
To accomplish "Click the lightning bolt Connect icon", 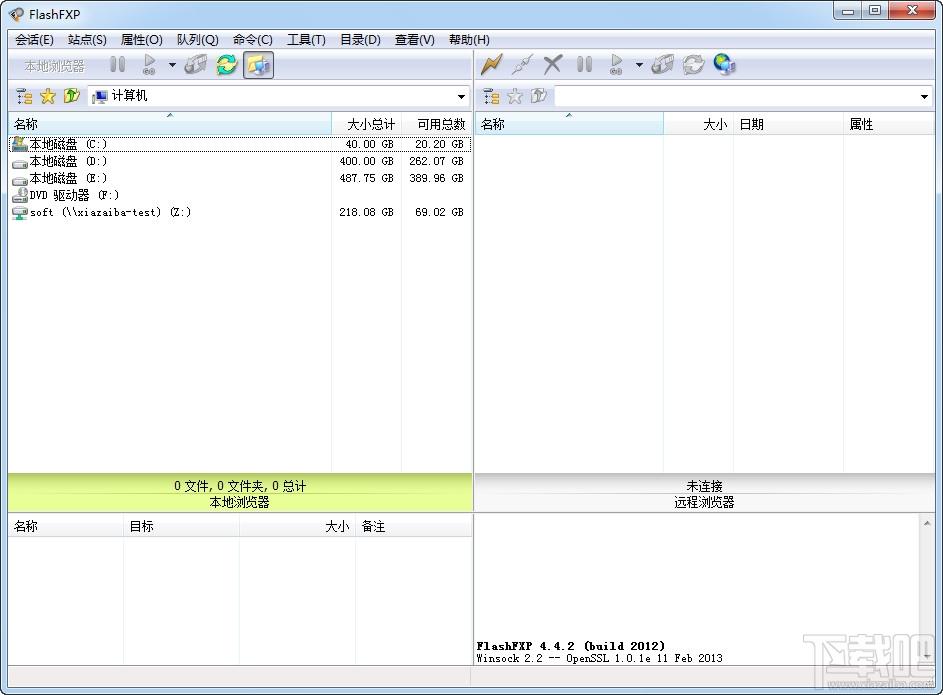I will tap(491, 65).
